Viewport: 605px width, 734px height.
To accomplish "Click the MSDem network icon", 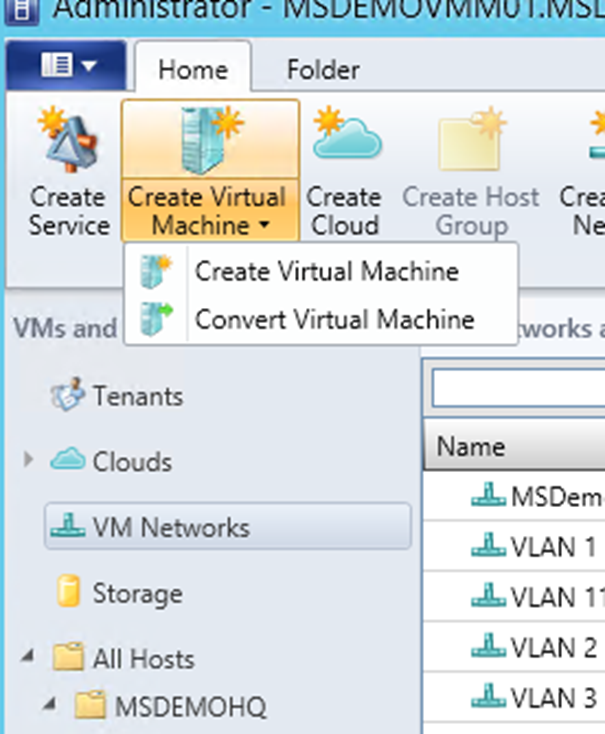I will coord(488,494).
